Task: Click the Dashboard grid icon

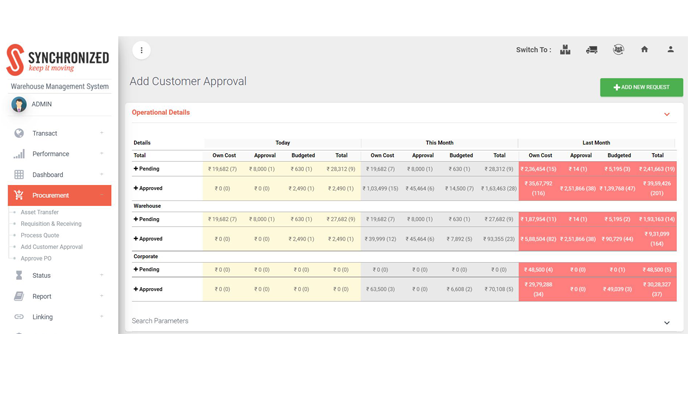Action: [19, 175]
